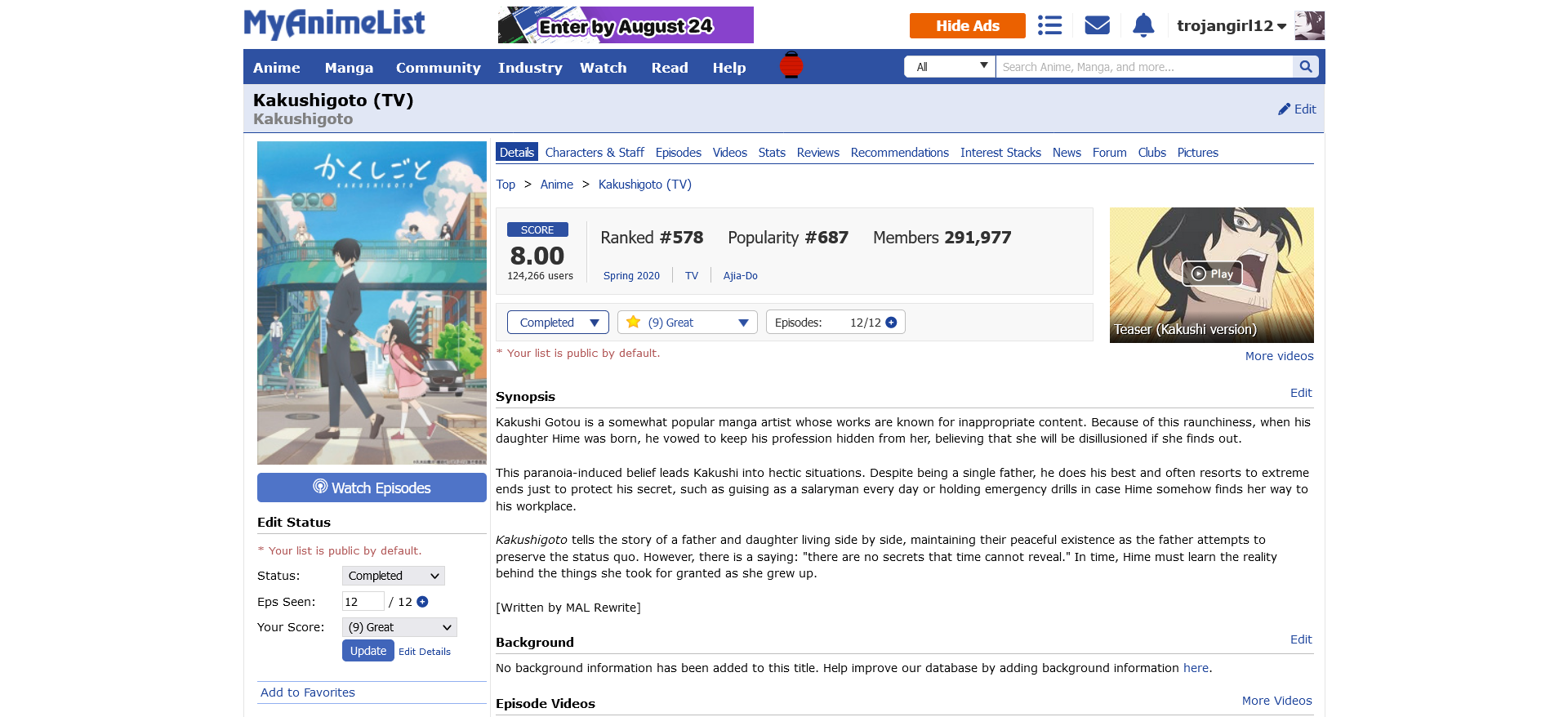Click Add to Favorites

(308, 693)
